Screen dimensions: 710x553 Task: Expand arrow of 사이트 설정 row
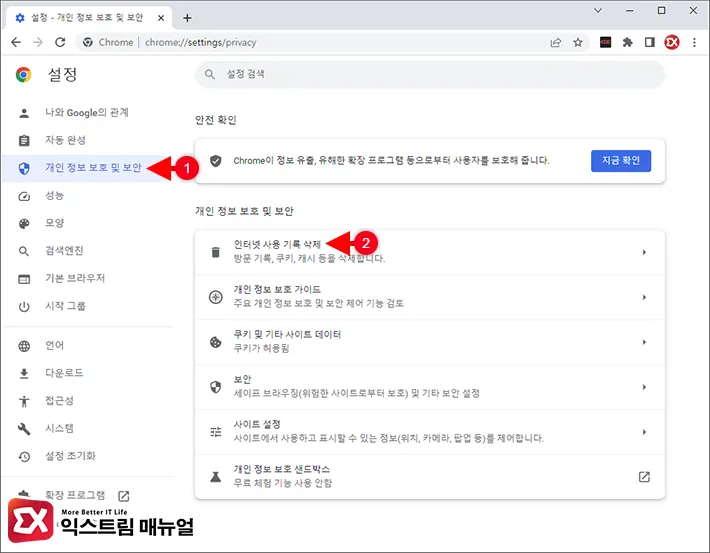[644, 432]
